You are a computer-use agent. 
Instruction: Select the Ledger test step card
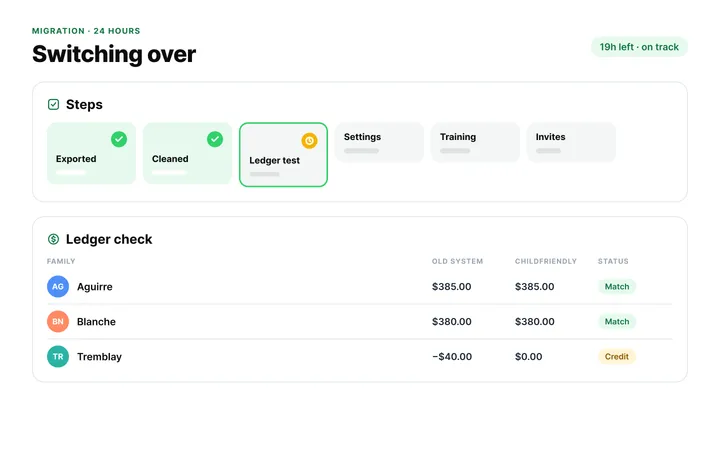coord(283,155)
